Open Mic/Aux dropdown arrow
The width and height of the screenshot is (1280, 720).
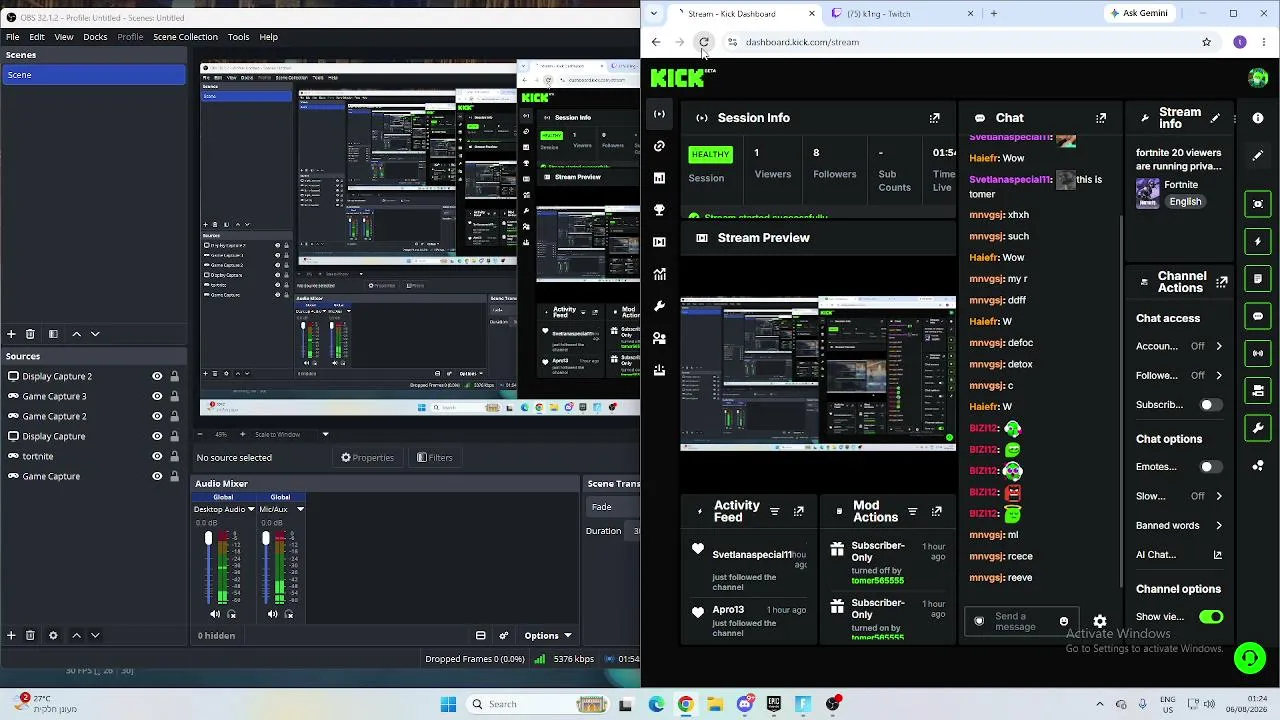coord(300,509)
